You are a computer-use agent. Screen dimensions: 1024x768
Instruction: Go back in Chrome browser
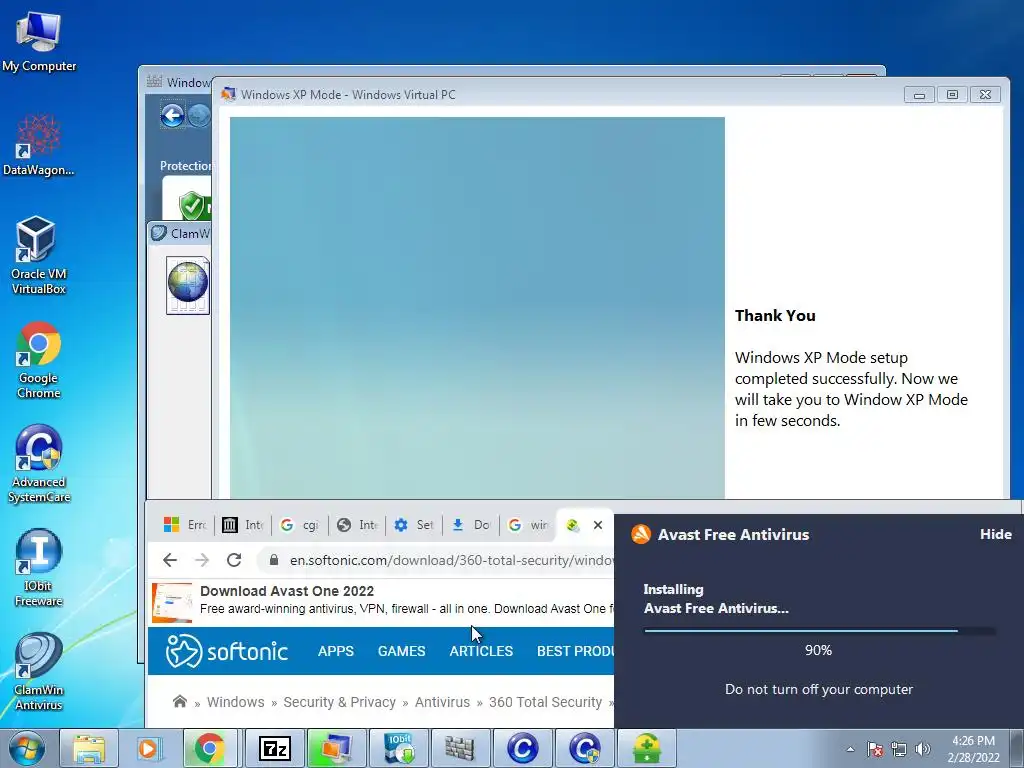point(170,560)
